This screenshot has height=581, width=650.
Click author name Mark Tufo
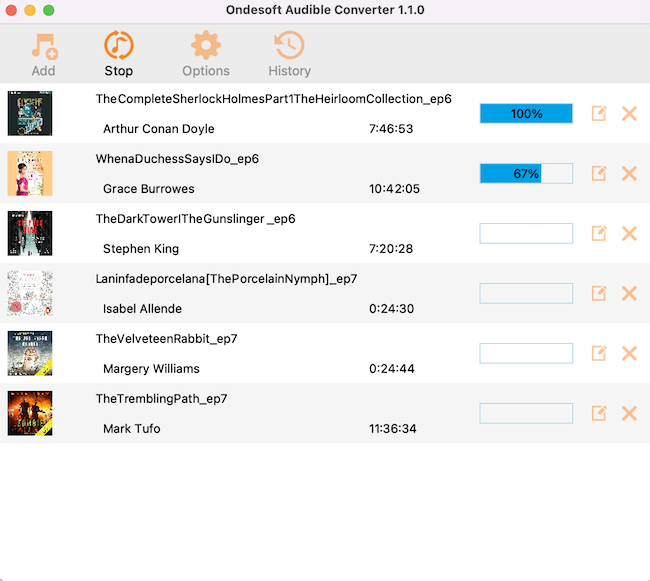coord(131,428)
